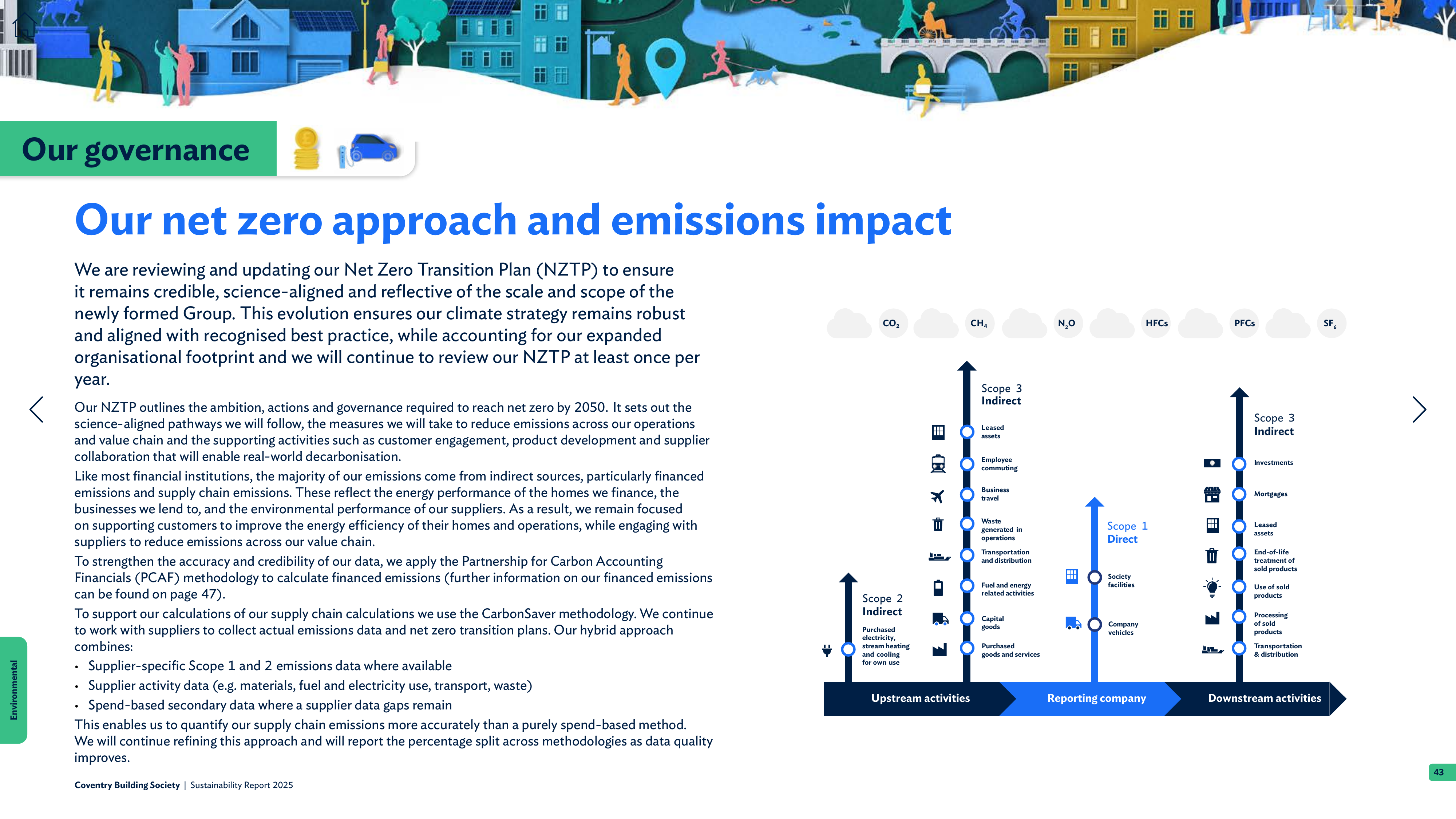Click the 'Spend-based secondary data' bullet

(270, 705)
